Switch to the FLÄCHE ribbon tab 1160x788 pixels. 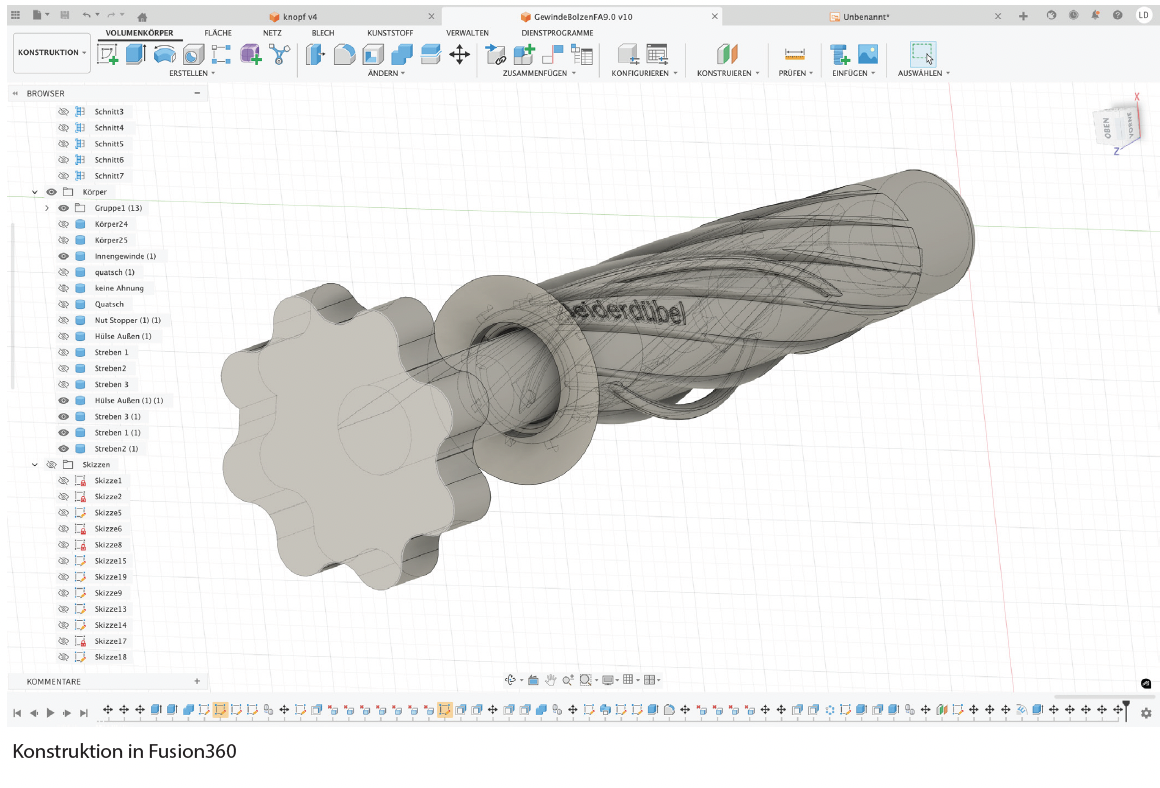click(x=218, y=33)
